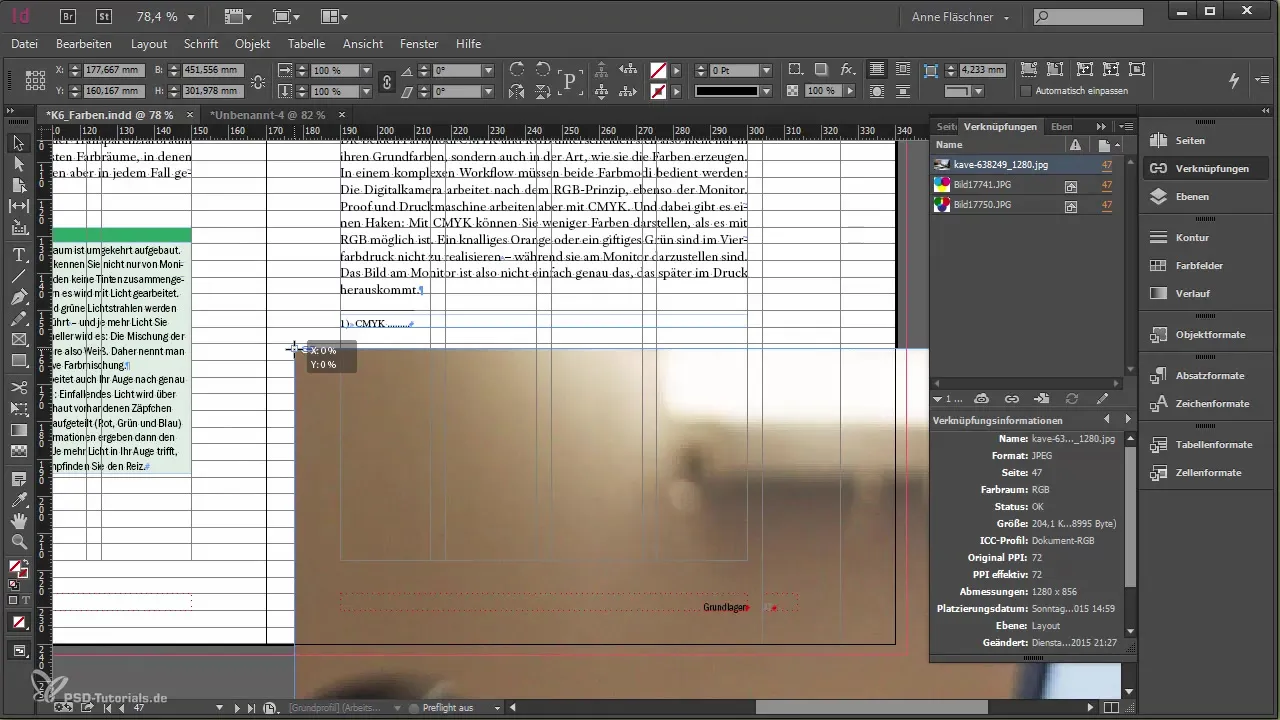The image size is (1280, 720).
Task: Open the Verlauf panel button
Action: click(x=1206, y=294)
